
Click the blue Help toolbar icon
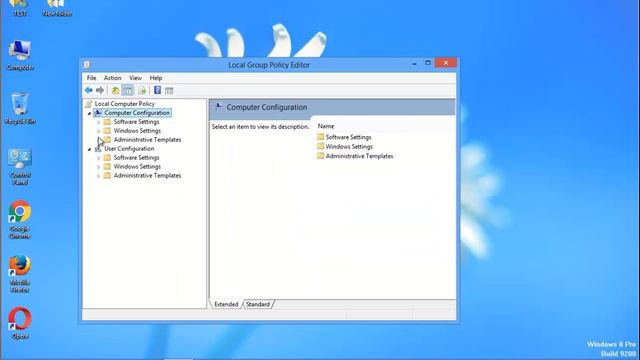pyautogui.click(x=157, y=90)
